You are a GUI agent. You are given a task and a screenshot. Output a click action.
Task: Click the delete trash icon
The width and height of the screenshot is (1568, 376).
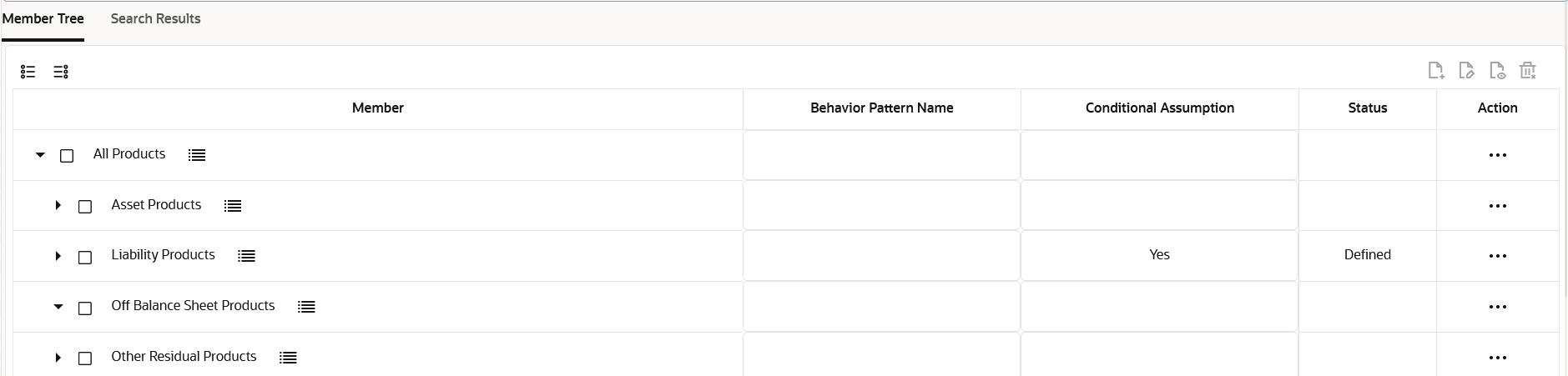(1528, 71)
